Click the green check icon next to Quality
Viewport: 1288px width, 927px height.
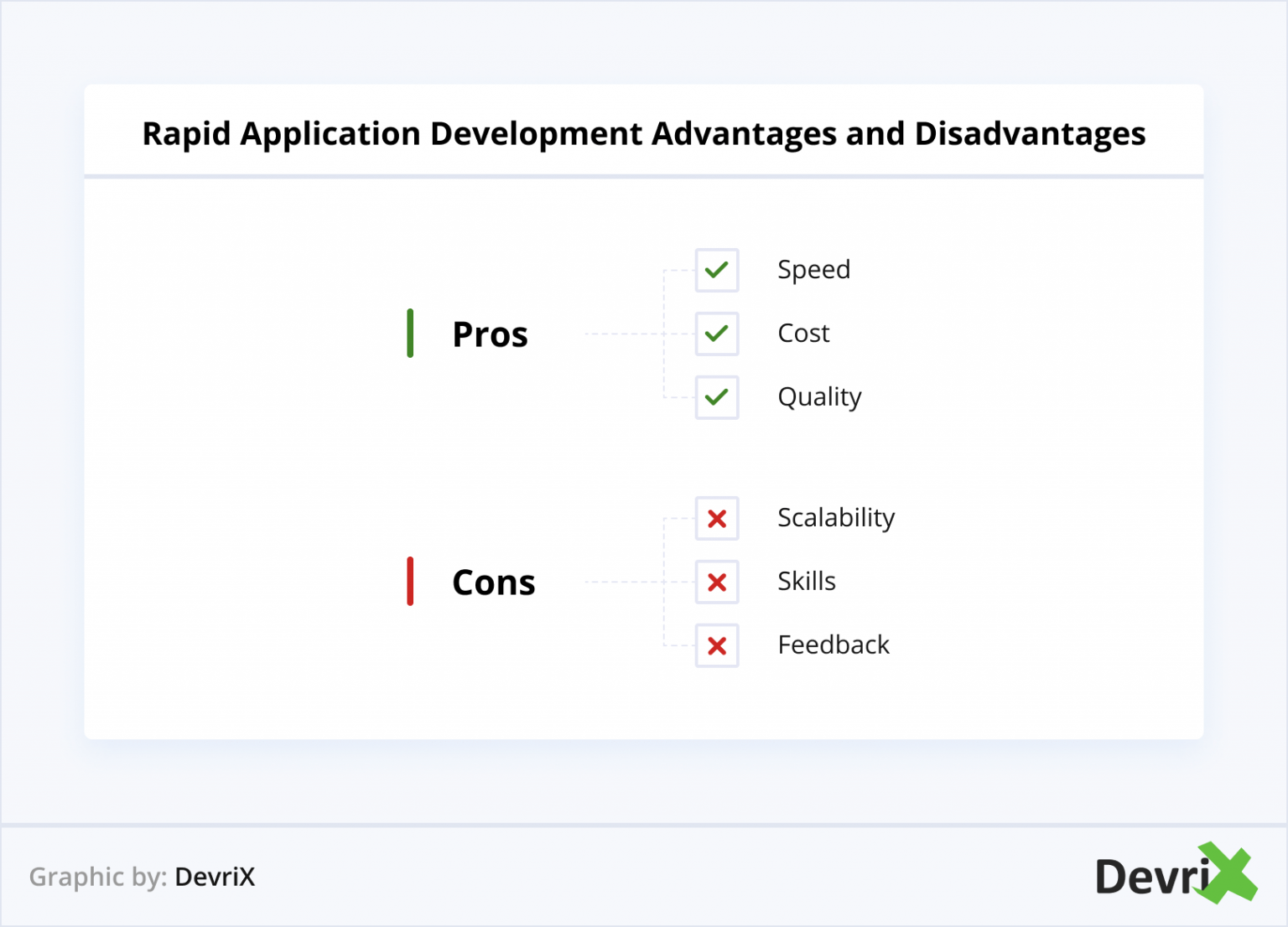(717, 397)
